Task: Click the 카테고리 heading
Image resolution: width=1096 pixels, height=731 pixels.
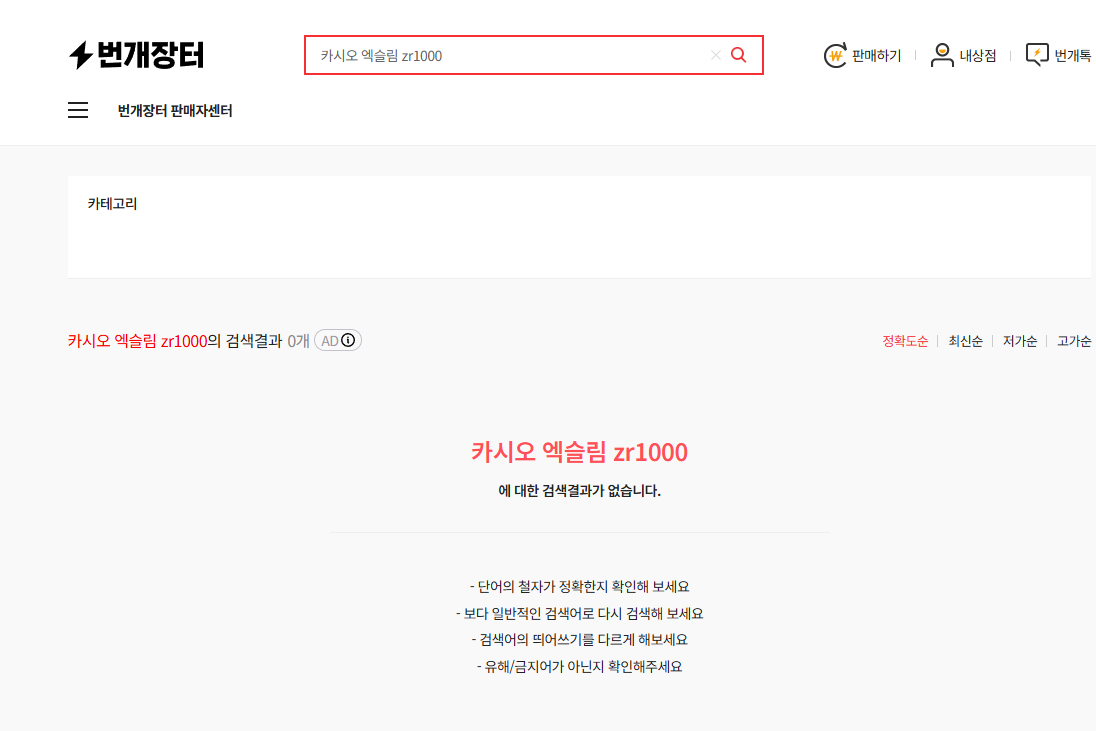Action: 112,204
